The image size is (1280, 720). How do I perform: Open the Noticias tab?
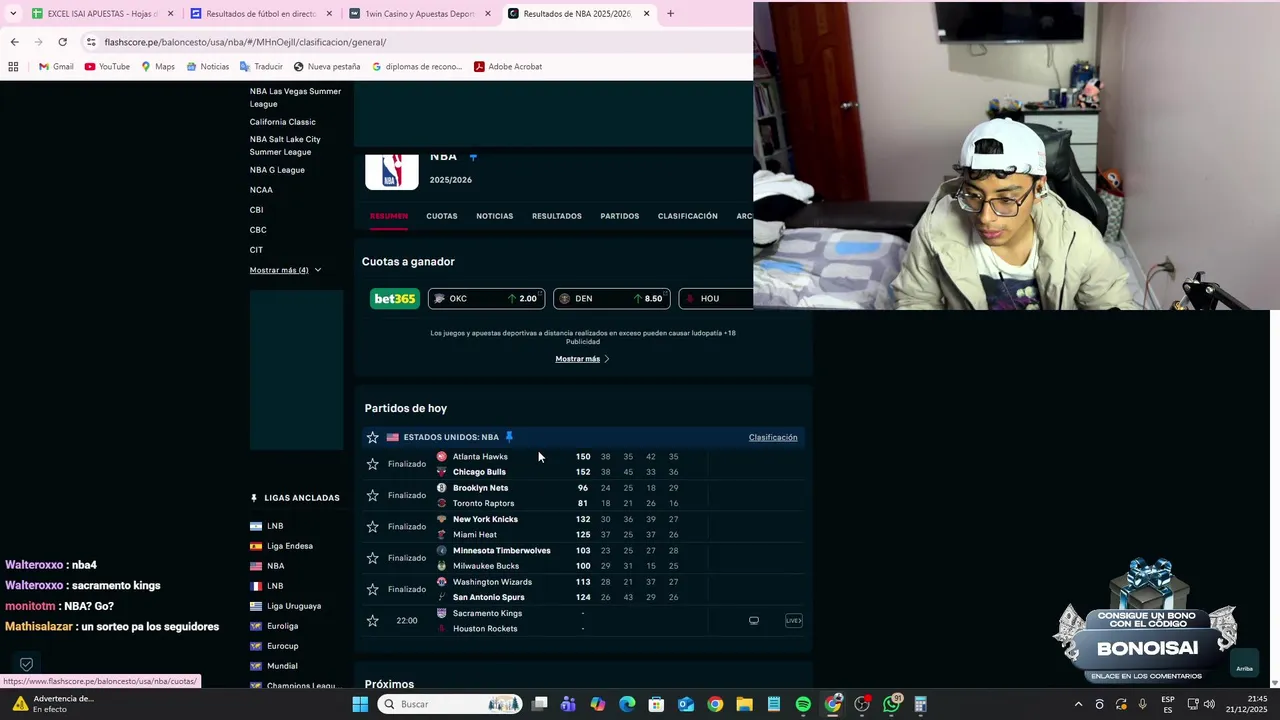point(494,216)
